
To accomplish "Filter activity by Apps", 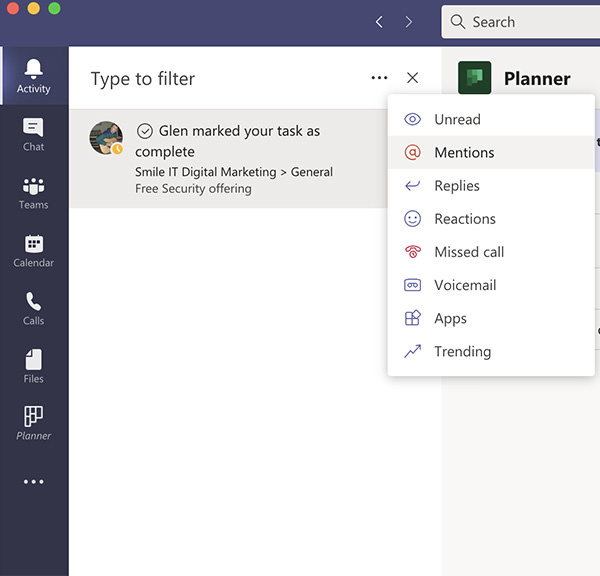I will click(x=491, y=318).
